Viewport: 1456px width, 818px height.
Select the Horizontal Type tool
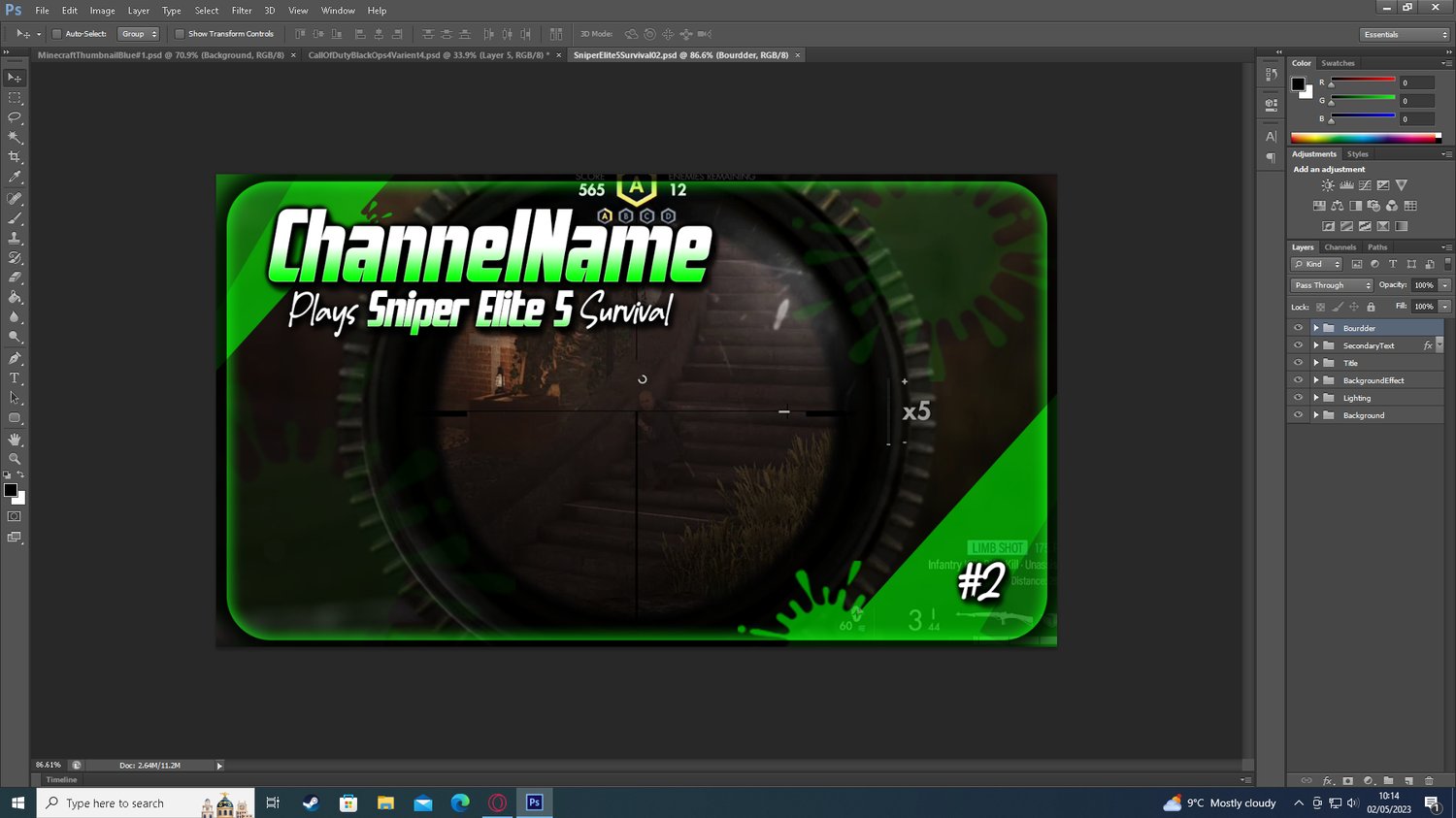15,378
